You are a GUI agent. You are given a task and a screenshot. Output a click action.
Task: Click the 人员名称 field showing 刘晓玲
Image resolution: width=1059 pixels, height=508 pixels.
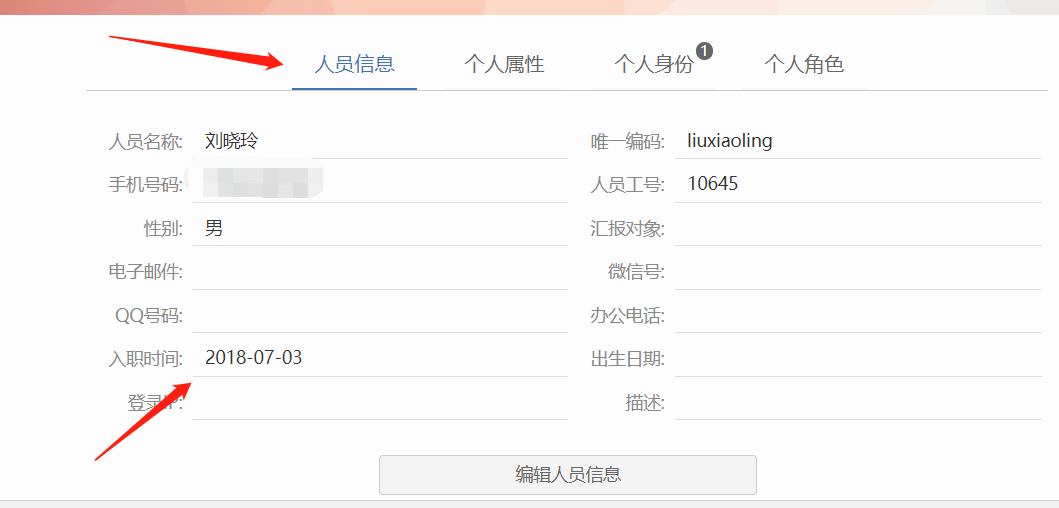point(380,142)
